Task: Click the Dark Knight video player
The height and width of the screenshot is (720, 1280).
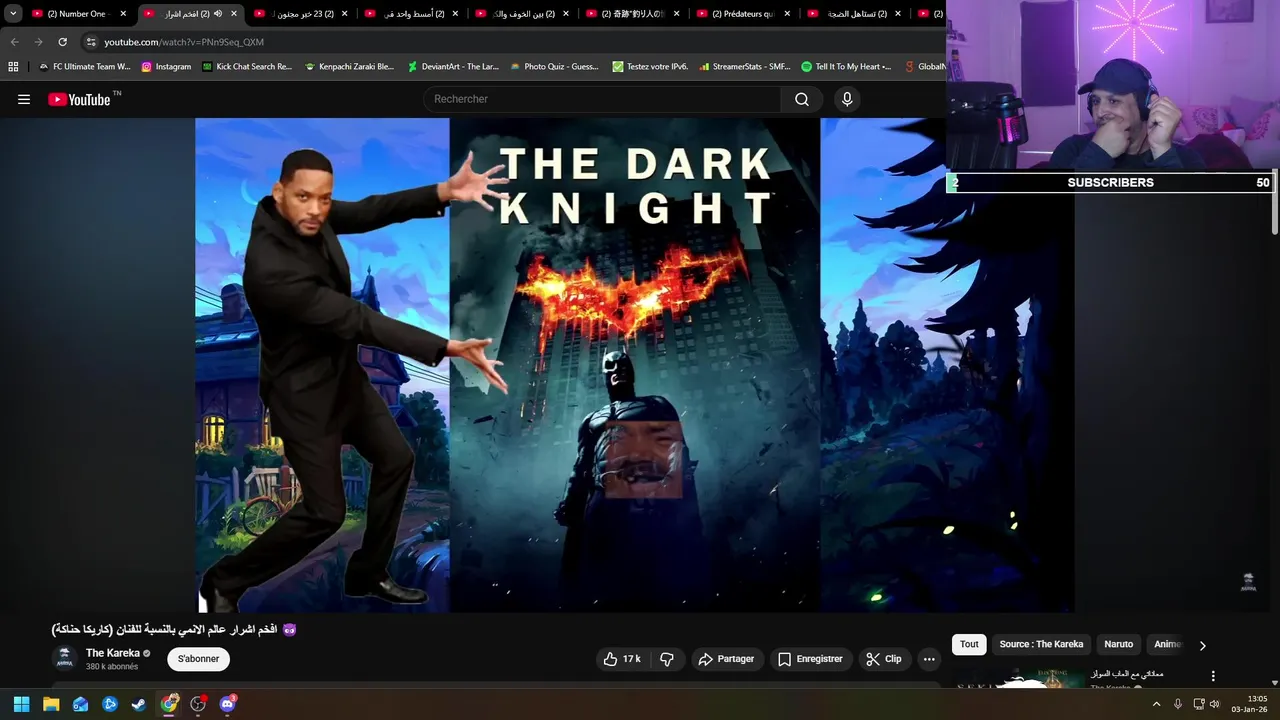Action: (x=634, y=365)
